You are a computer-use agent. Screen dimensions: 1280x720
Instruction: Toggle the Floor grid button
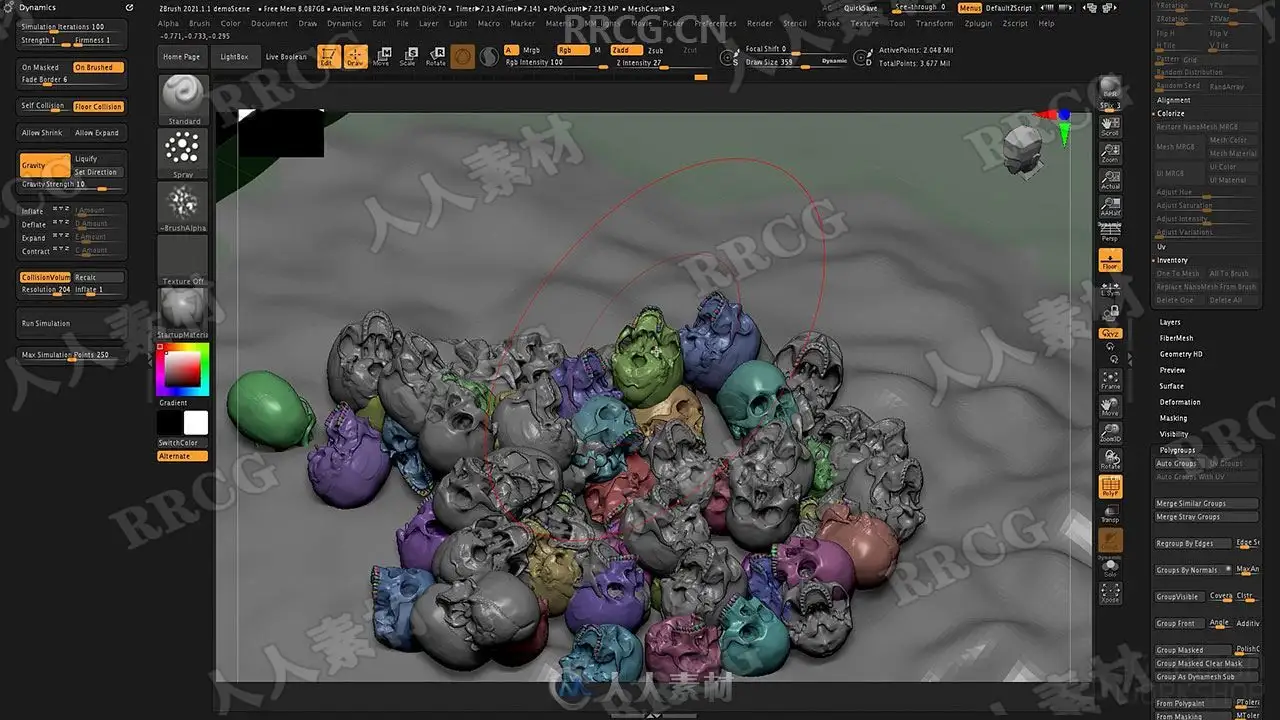1110,260
